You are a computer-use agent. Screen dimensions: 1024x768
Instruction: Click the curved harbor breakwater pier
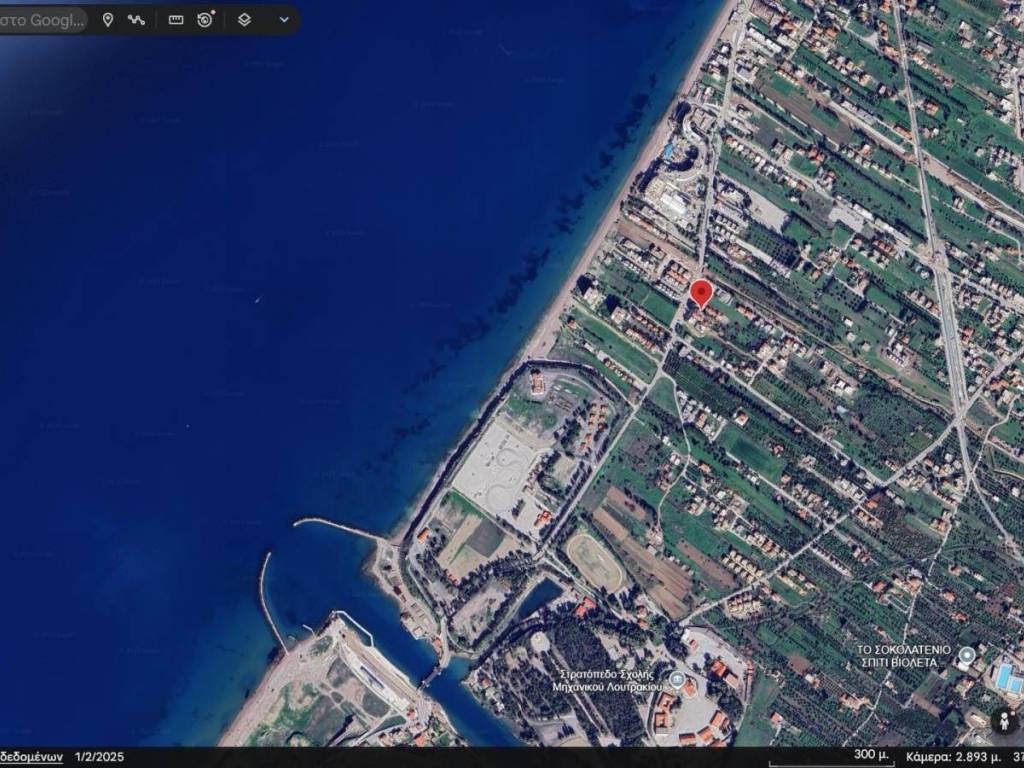270,600
